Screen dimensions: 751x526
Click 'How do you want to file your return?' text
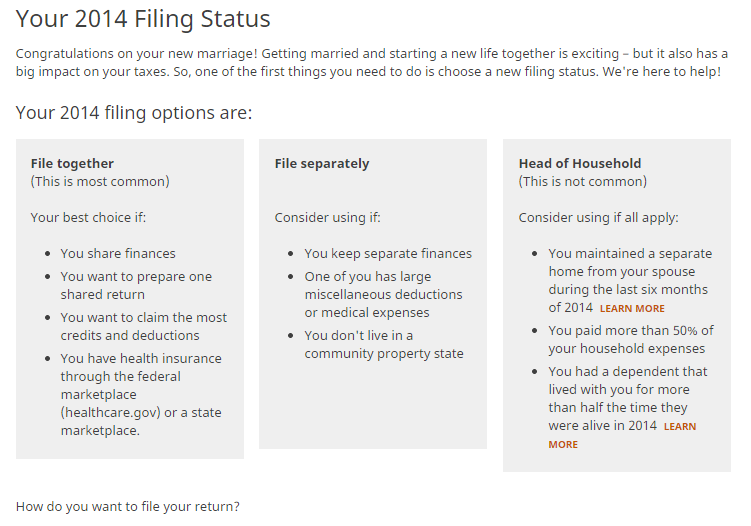click(x=127, y=506)
